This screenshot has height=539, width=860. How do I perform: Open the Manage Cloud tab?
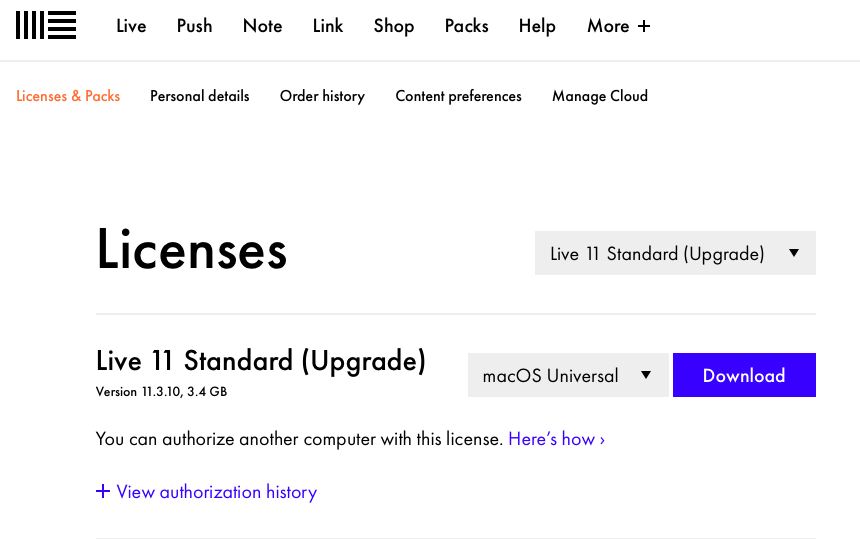click(600, 96)
